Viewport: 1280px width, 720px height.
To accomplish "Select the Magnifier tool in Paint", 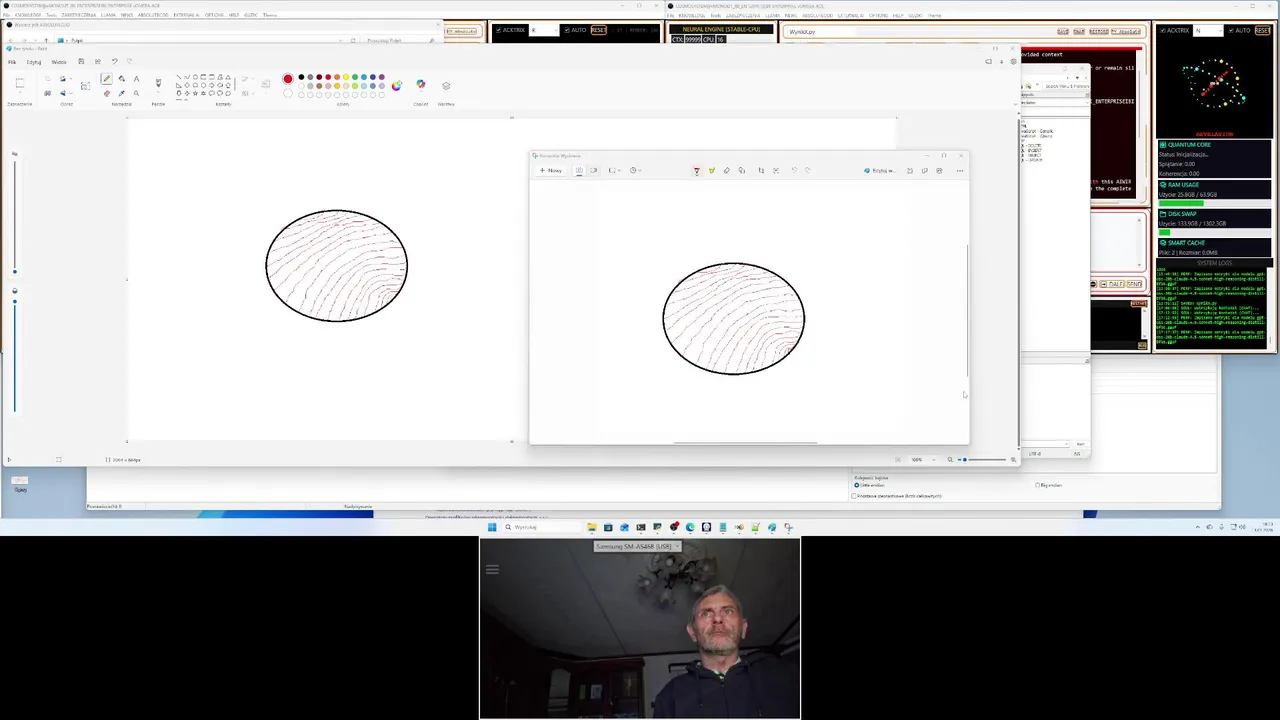I will coord(137,93).
